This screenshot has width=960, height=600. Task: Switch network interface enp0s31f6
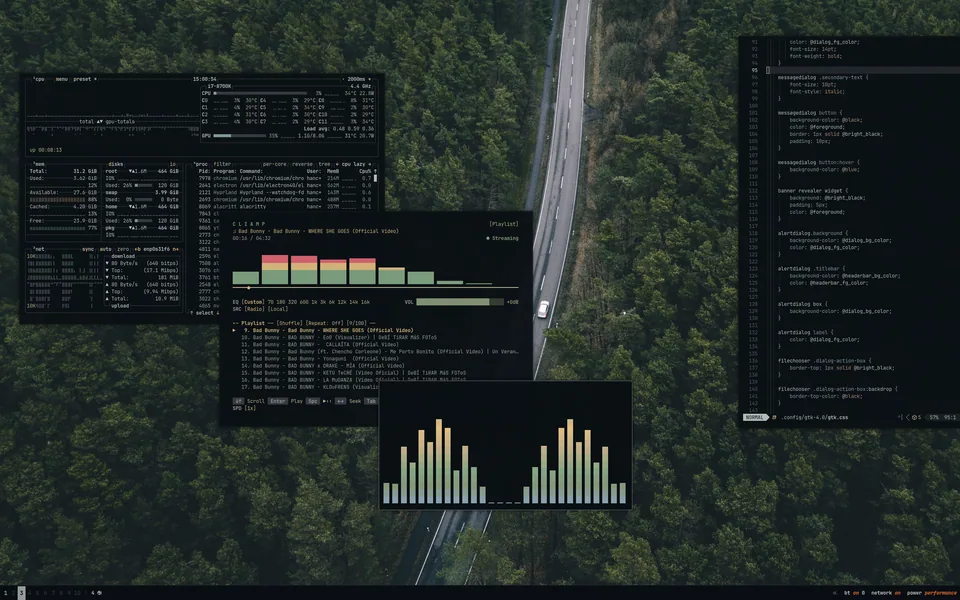pyautogui.click(x=156, y=249)
